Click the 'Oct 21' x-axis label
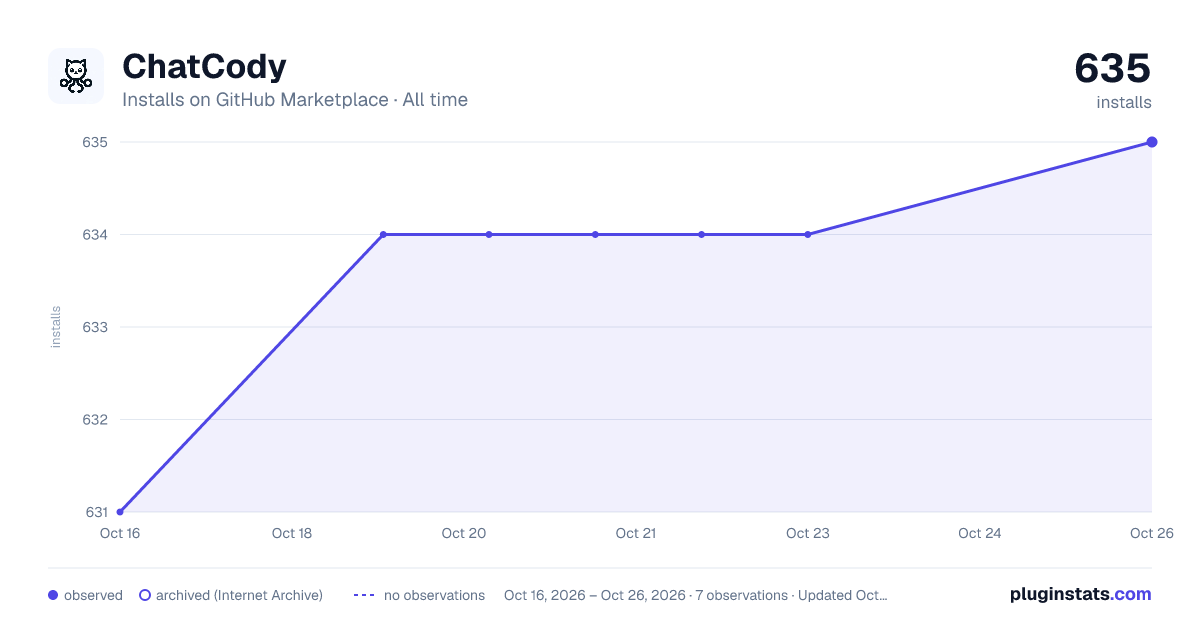This screenshot has width=1200, height=630. click(636, 533)
